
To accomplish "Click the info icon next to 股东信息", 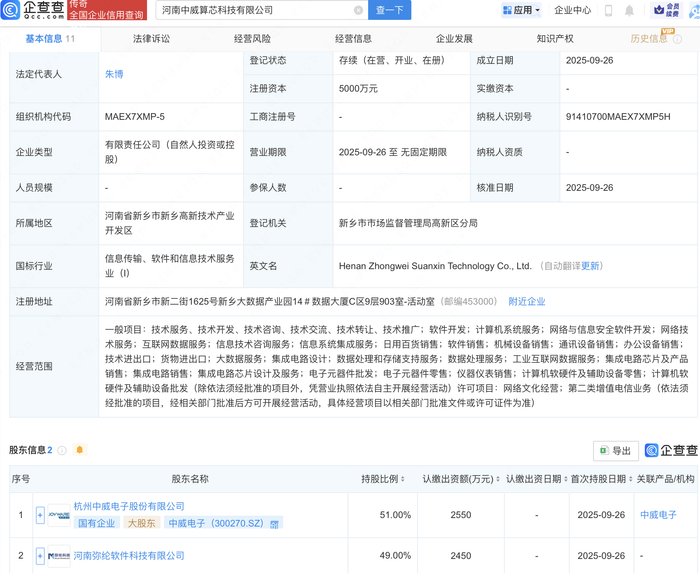I will click(x=62, y=450).
